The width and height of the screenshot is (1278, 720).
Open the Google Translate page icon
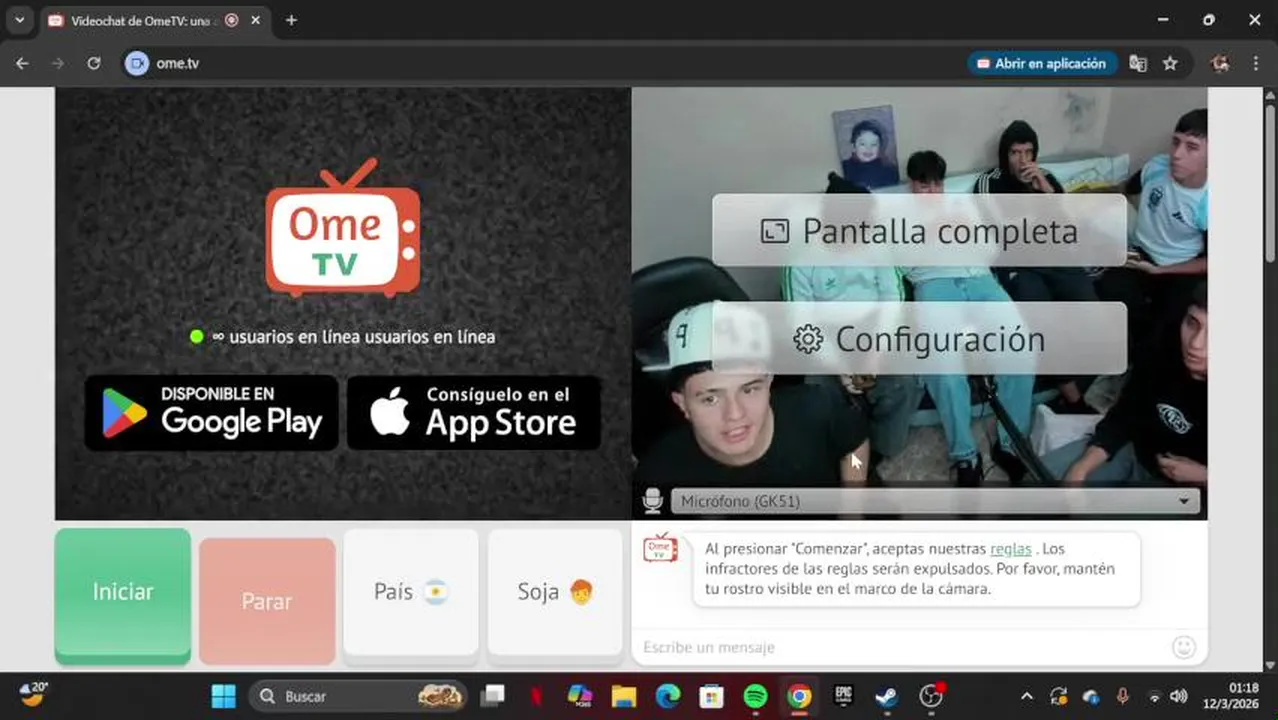[1138, 63]
